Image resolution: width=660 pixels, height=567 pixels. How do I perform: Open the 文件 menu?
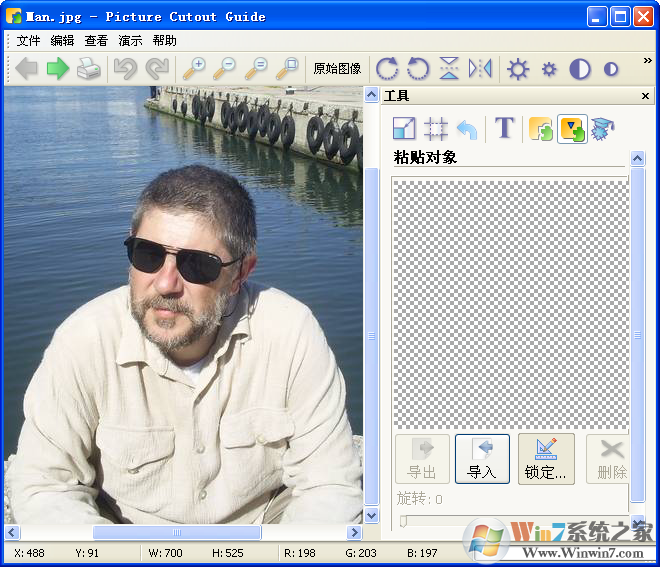point(28,41)
